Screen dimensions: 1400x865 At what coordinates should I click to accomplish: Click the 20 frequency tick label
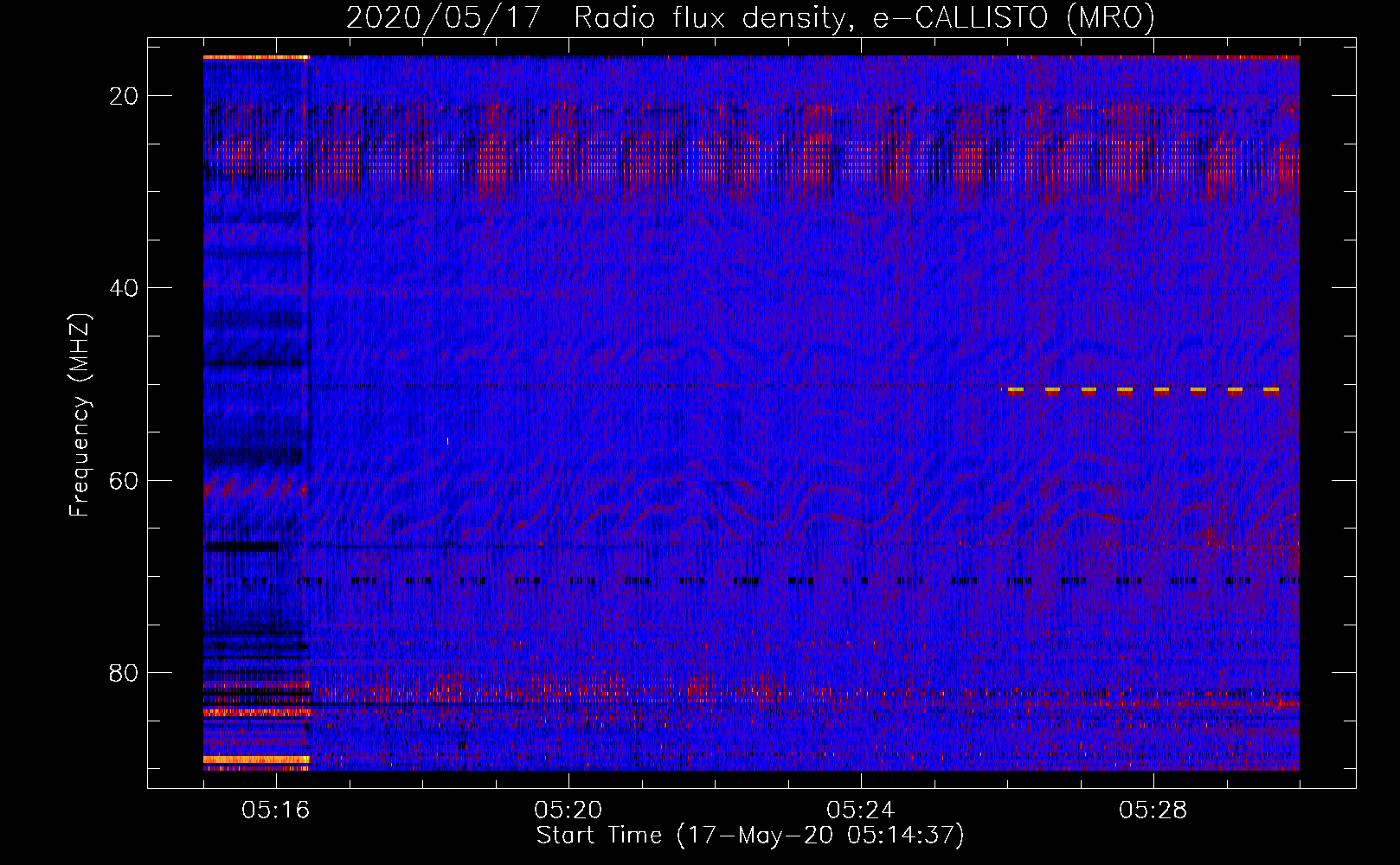pyautogui.click(x=124, y=96)
